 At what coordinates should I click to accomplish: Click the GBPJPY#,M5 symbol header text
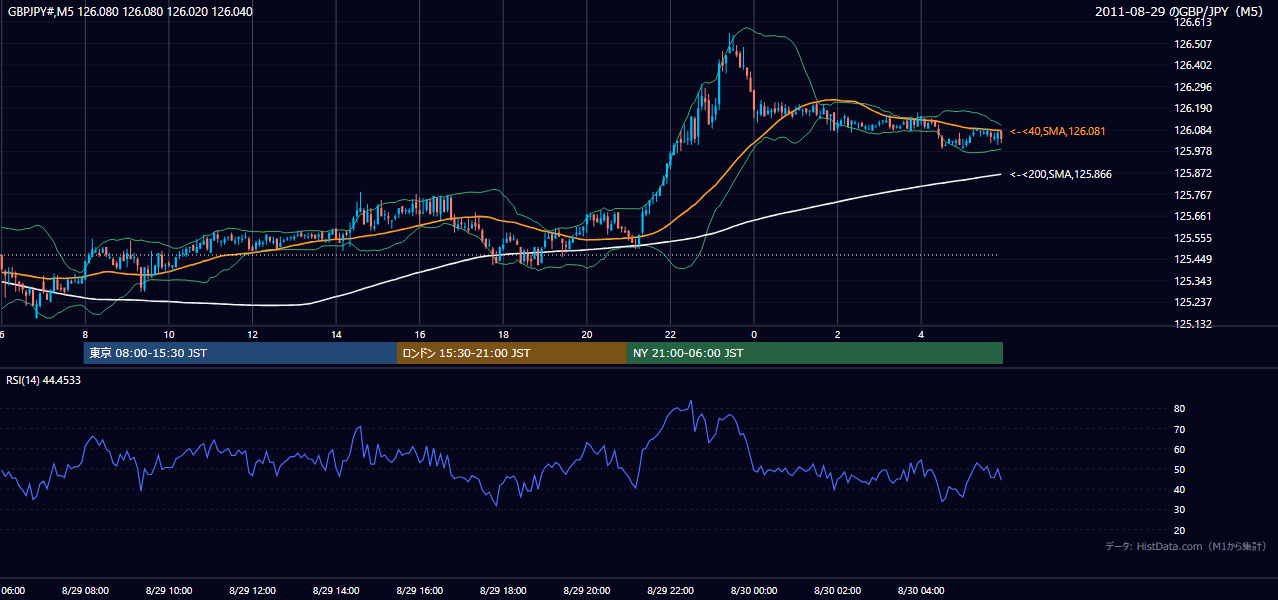point(130,11)
